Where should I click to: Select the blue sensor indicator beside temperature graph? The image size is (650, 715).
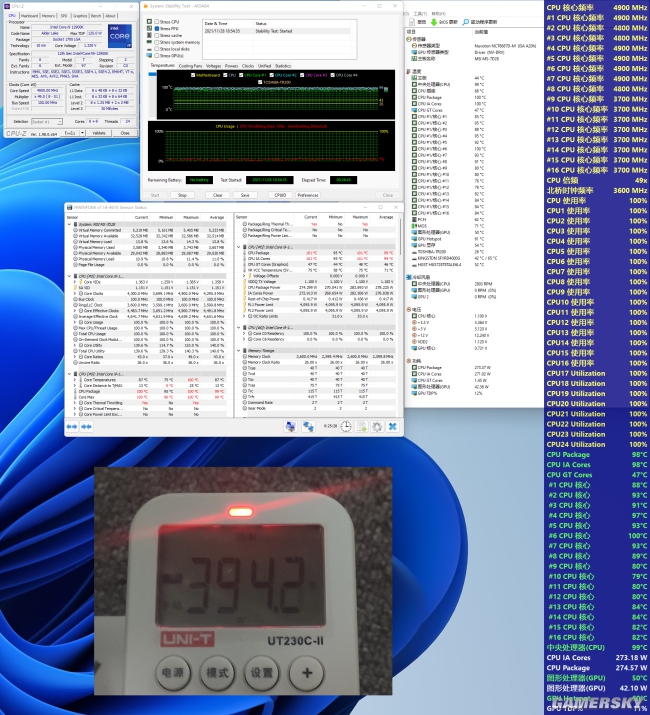click(152, 74)
